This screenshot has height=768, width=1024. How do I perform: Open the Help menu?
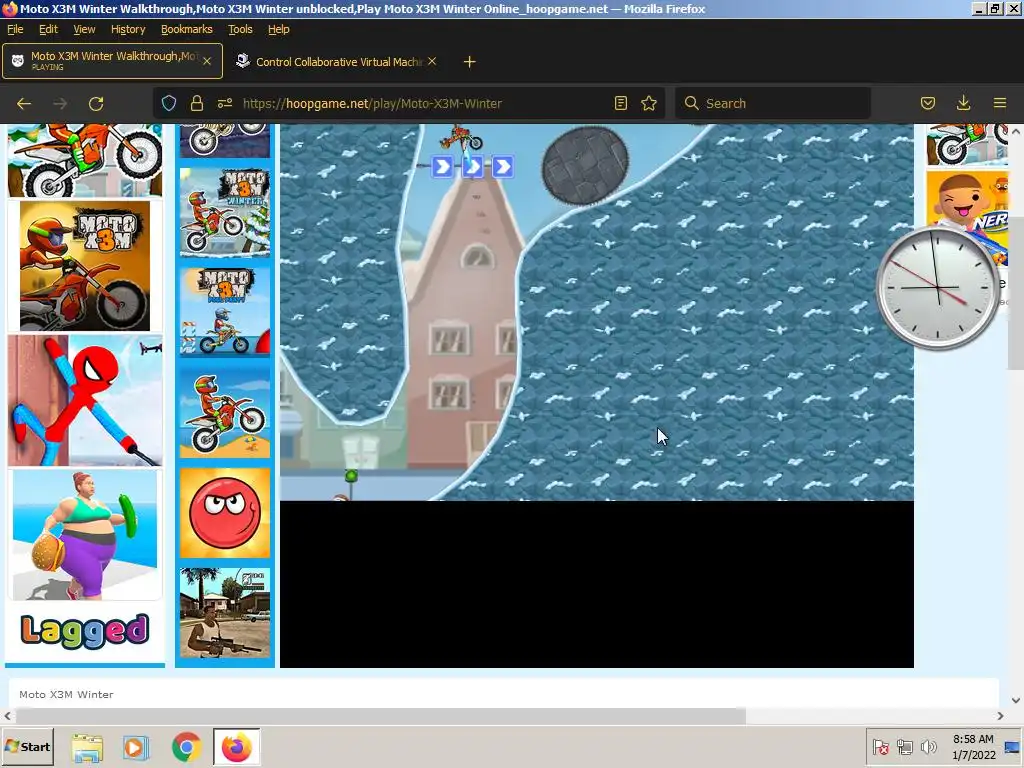coord(279,29)
